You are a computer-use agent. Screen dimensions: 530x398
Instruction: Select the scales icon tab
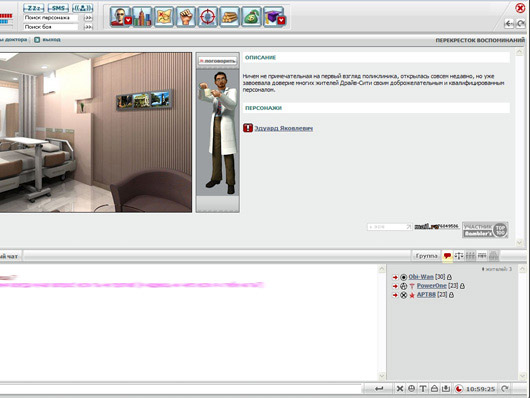tap(459, 256)
